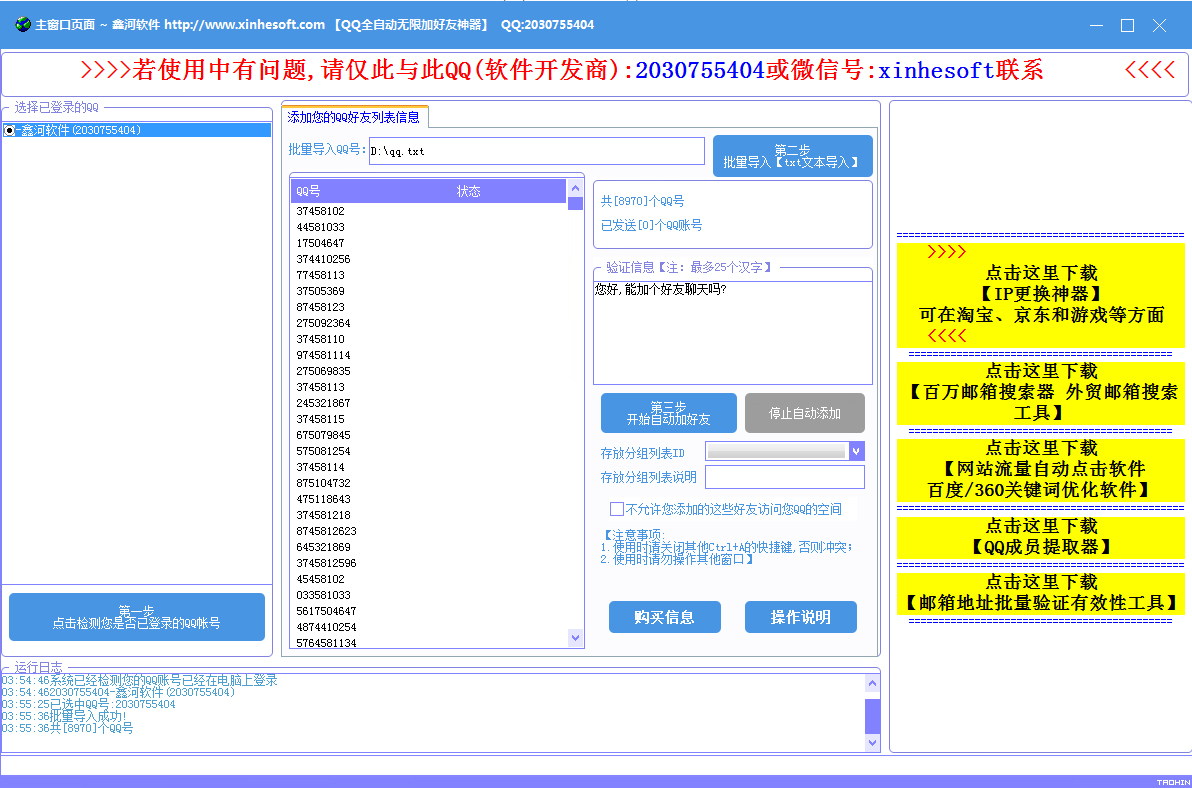Click the QQ list scrollbar up arrow

[x=575, y=188]
